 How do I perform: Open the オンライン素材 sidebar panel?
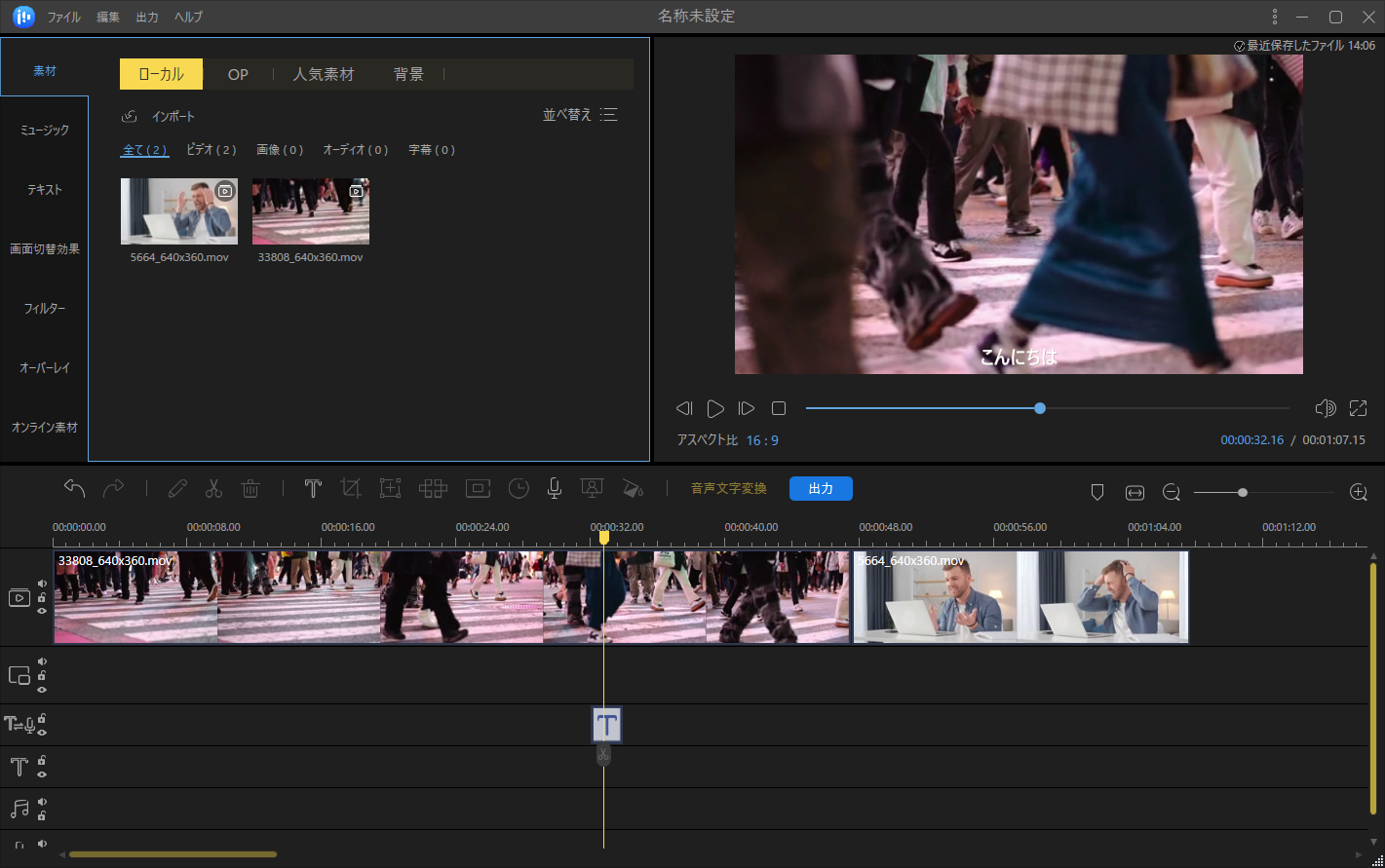[44, 427]
